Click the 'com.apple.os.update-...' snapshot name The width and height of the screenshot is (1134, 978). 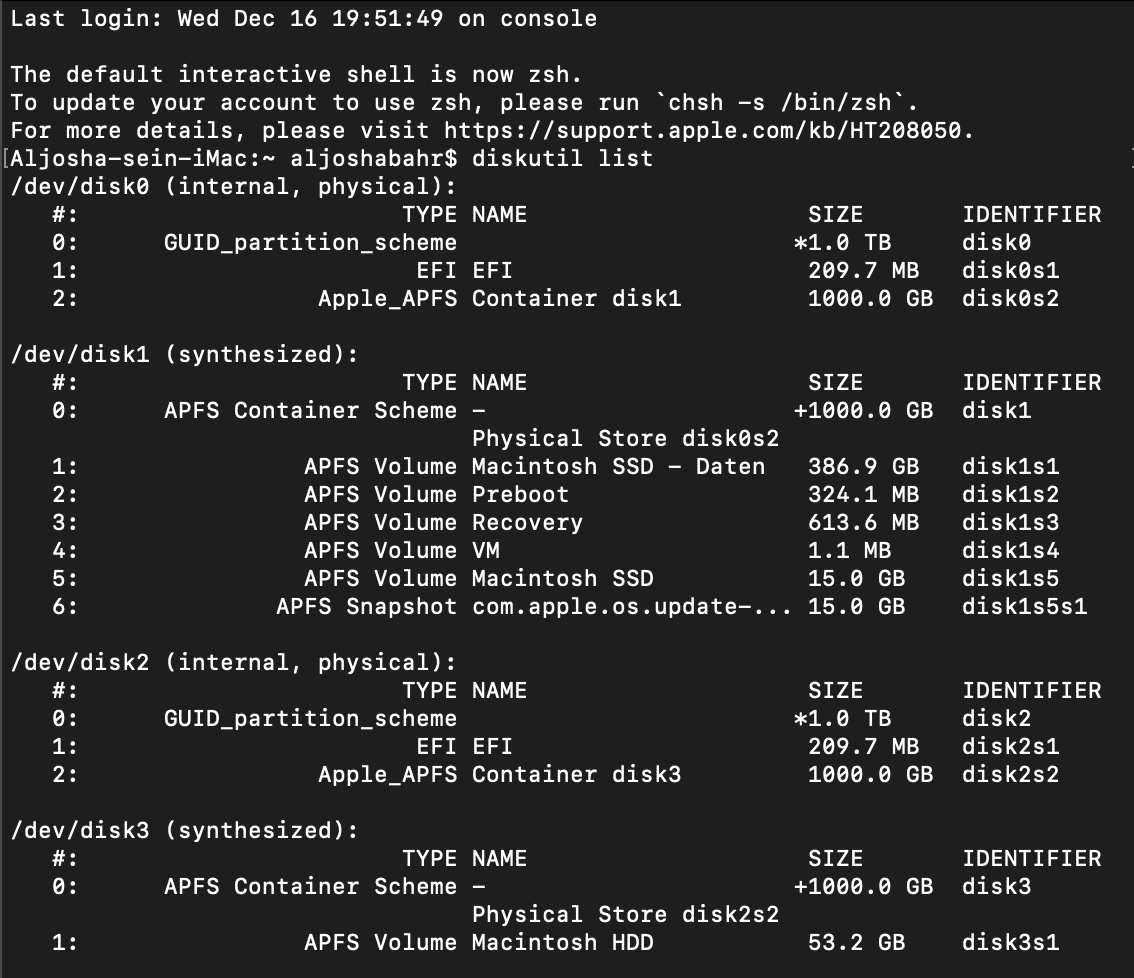pos(631,606)
